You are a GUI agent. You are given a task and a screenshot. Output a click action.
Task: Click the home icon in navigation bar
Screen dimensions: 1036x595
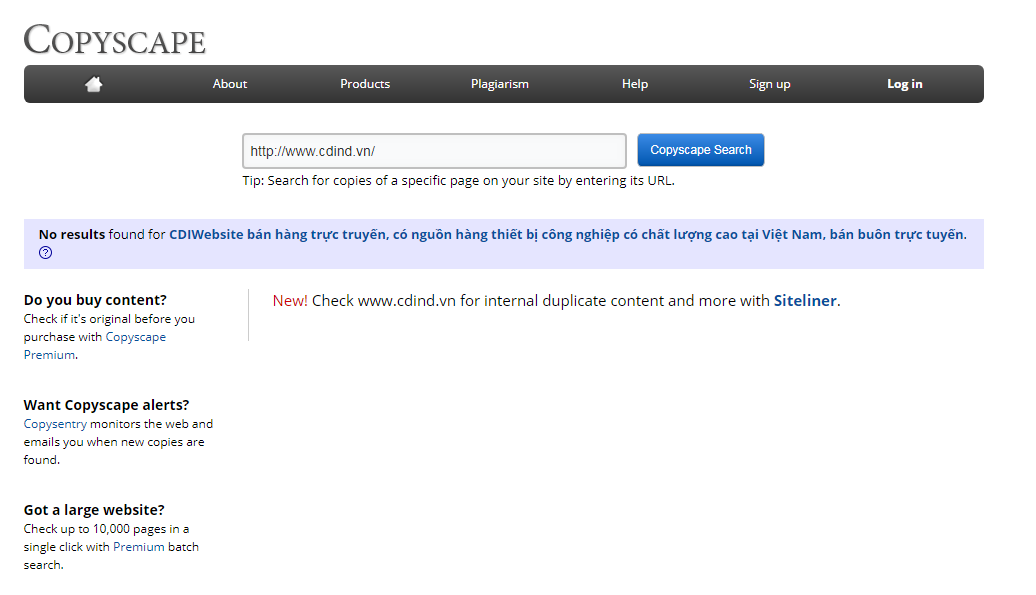coord(93,84)
